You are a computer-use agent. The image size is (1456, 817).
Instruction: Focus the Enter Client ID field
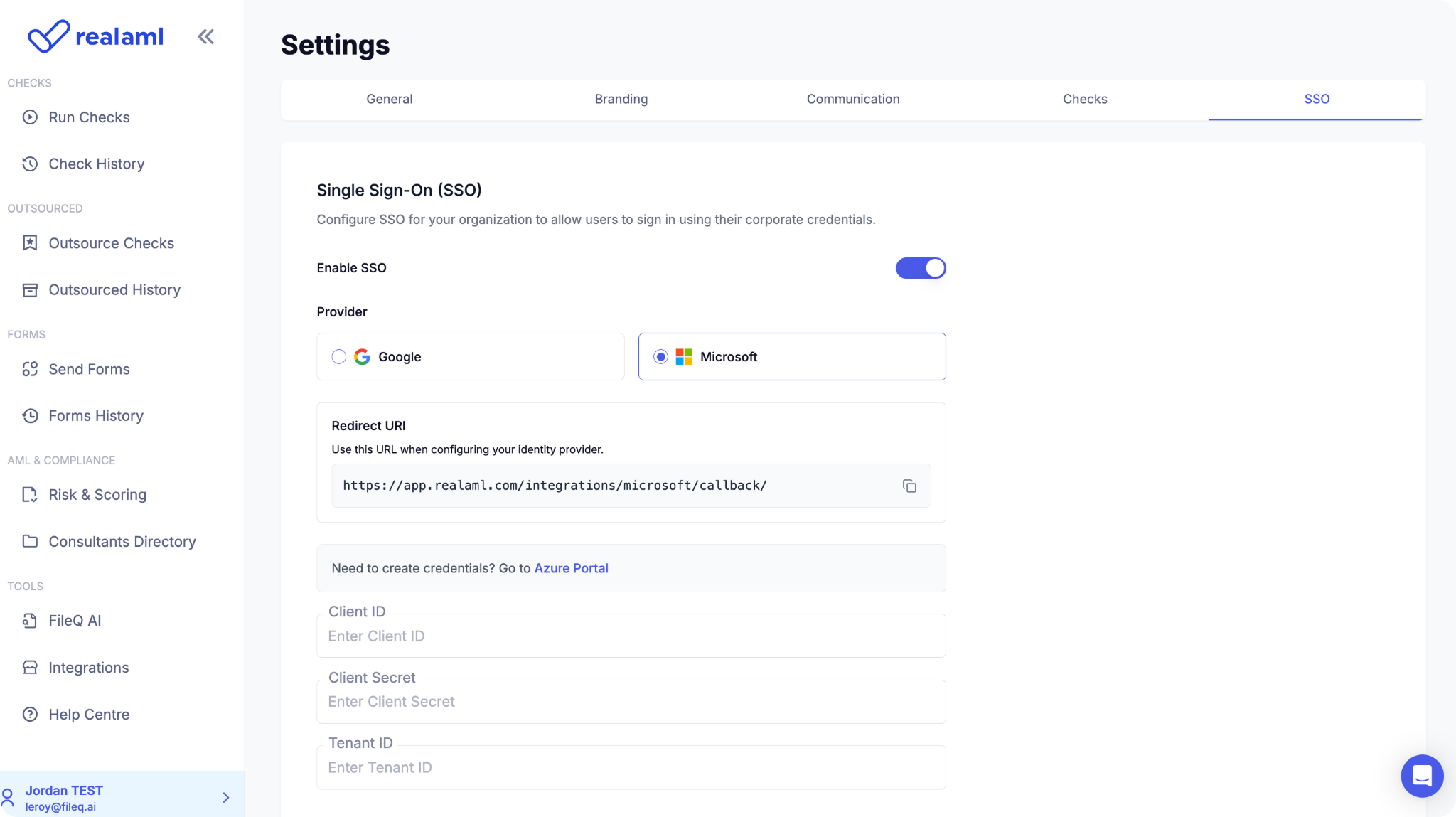(x=631, y=636)
